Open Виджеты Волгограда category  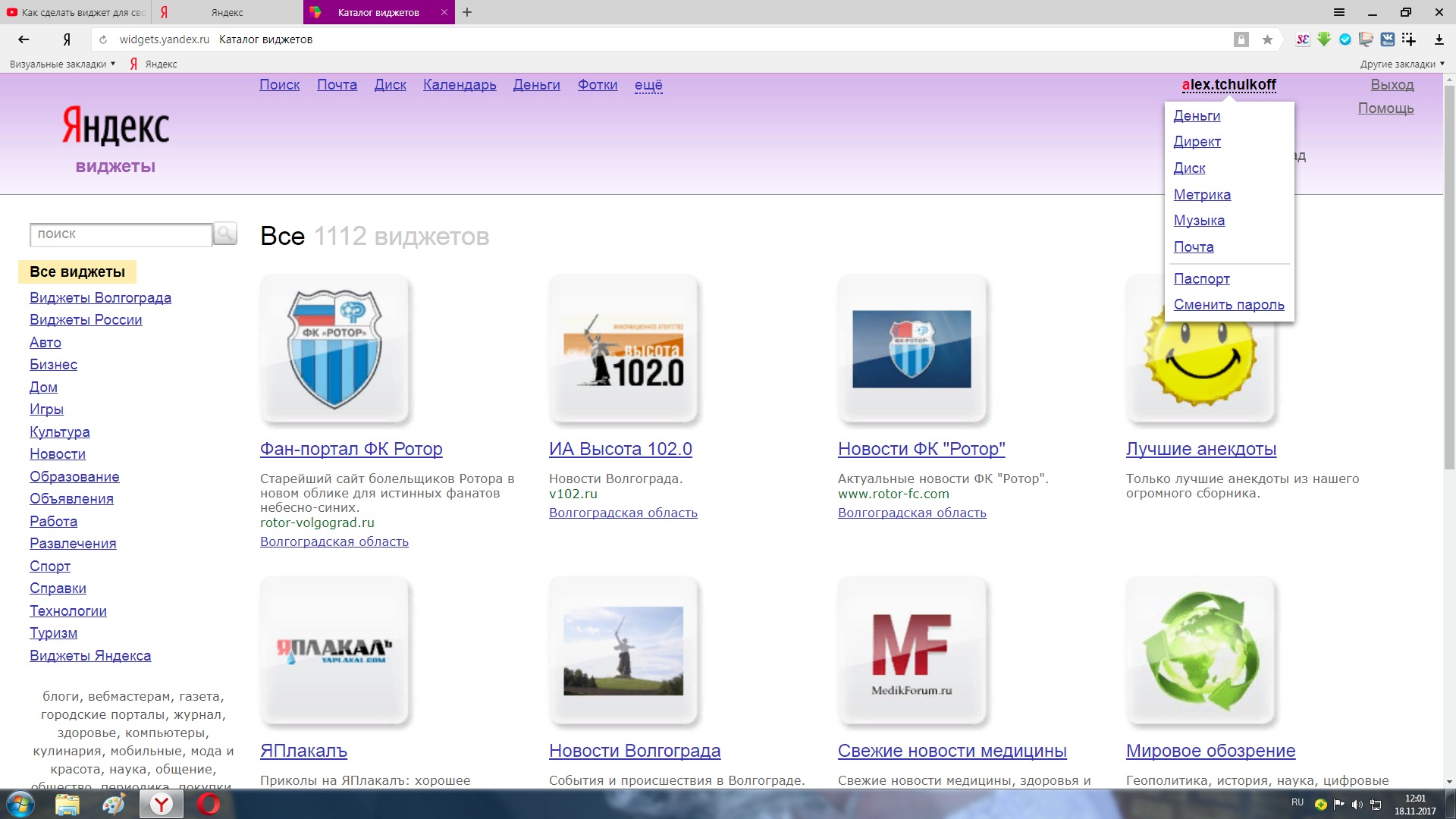coord(100,297)
